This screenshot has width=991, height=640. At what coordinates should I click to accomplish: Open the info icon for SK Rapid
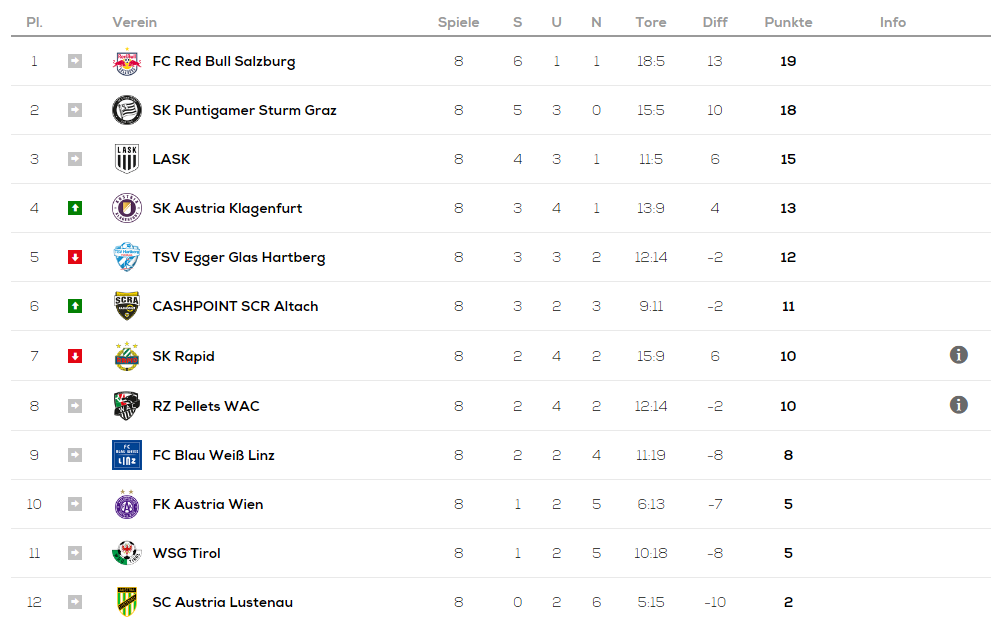pyautogui.click(x=958, y=355)
